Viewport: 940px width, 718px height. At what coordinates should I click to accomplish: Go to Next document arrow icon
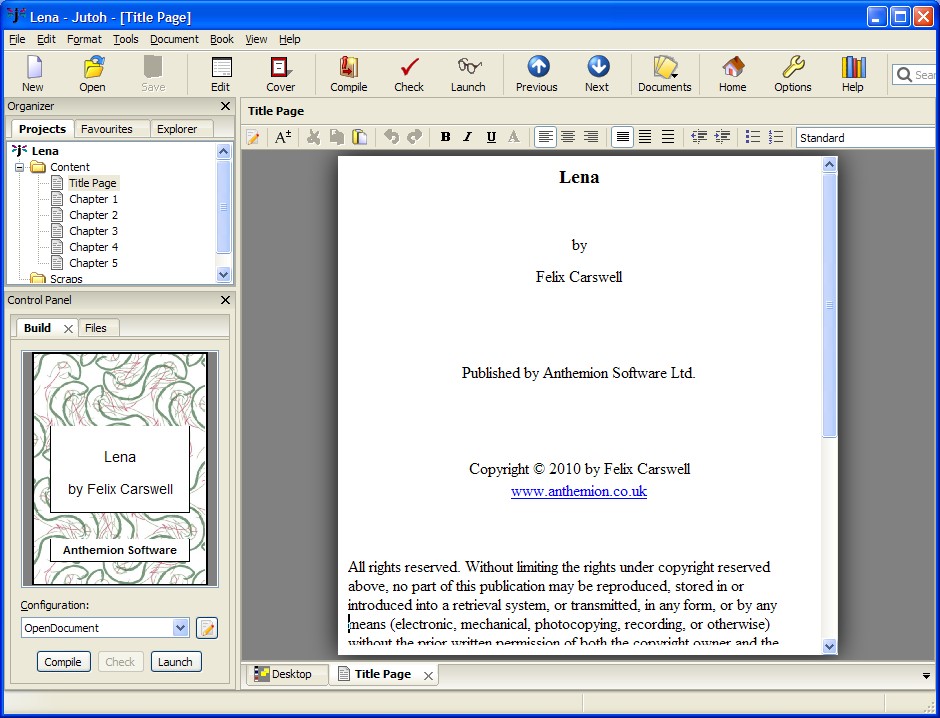(597, 74)
